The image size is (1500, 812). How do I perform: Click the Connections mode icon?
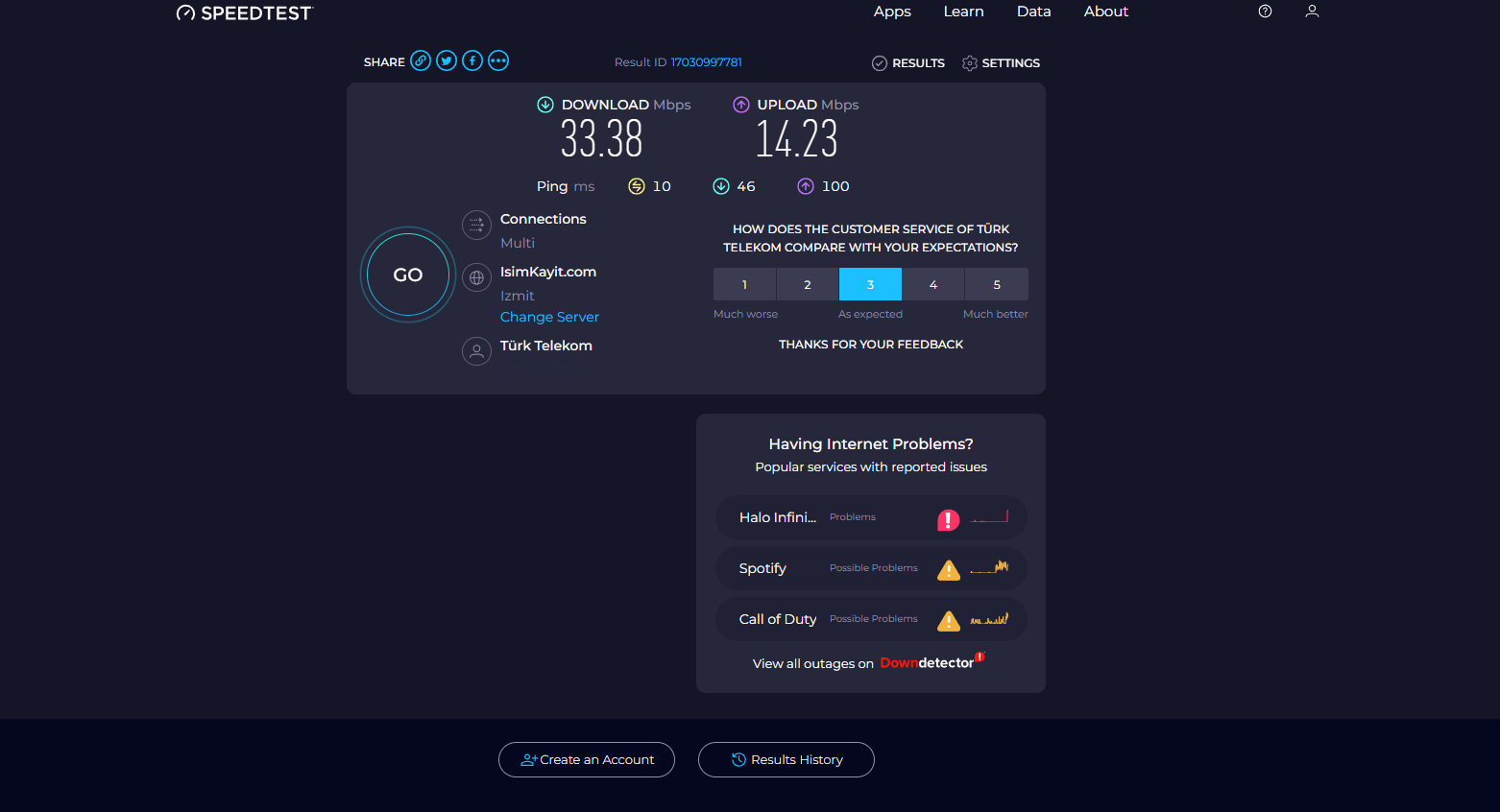point(476,225)
